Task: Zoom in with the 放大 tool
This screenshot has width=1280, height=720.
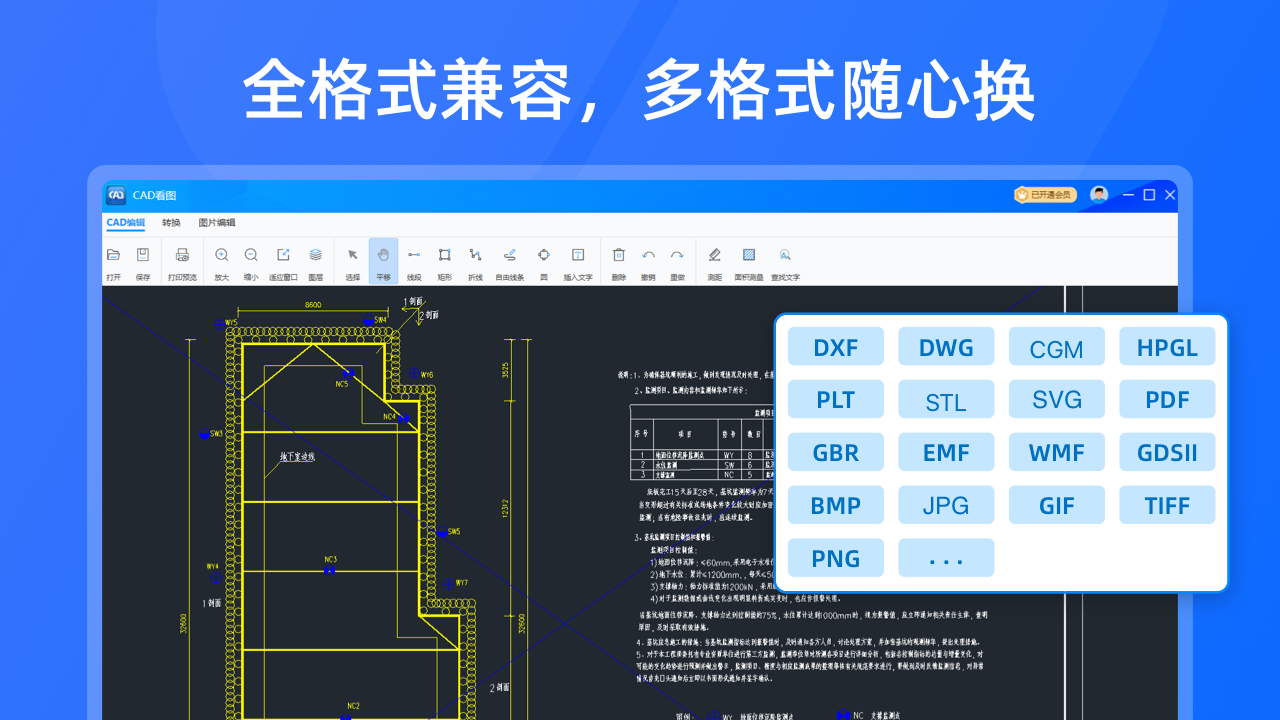Action: point(222,256)
